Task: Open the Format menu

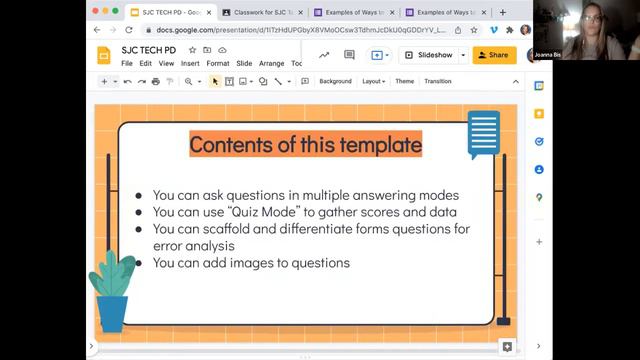Action: pos(218,63)
